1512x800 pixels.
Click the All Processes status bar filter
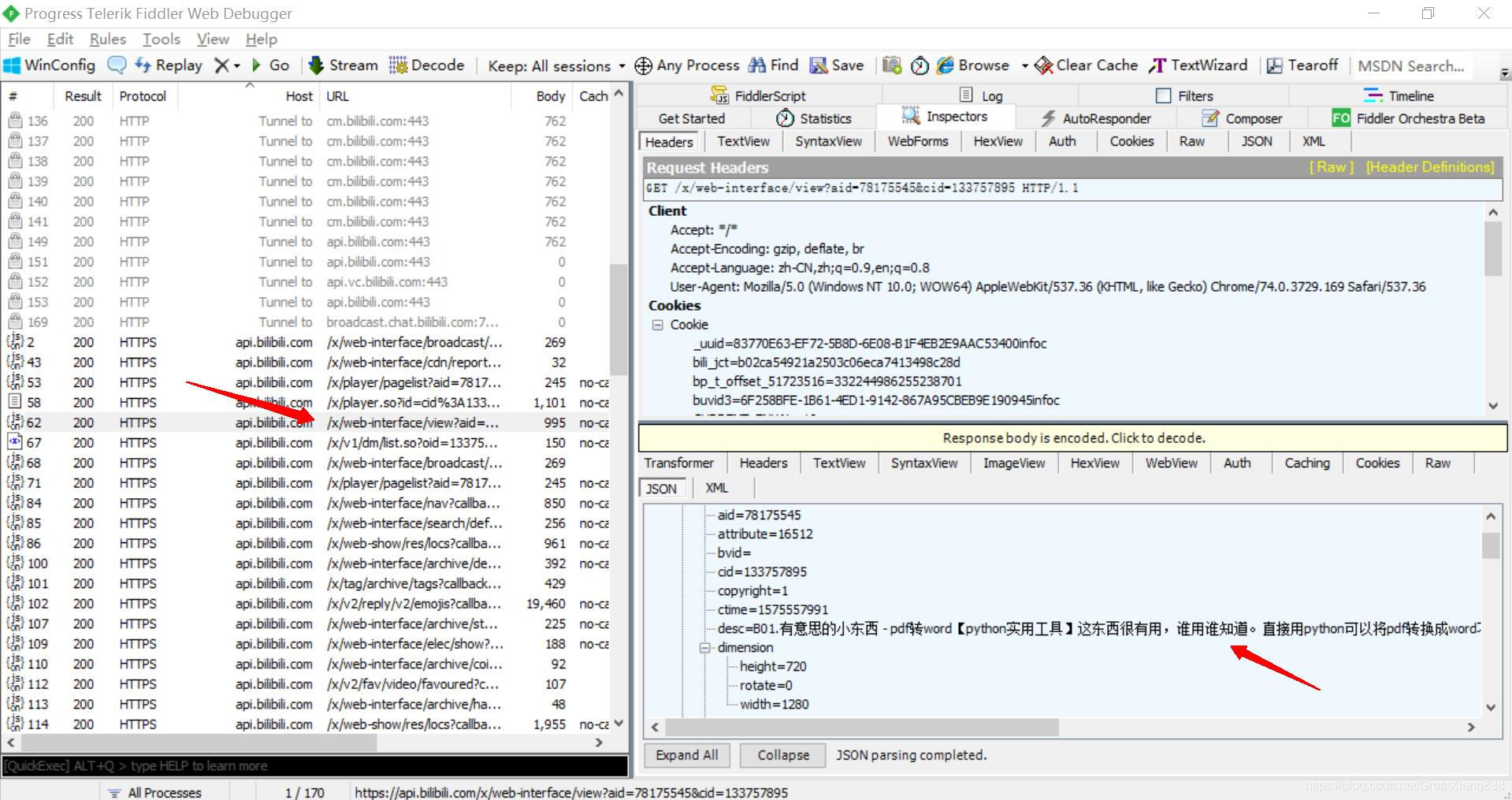[x=155, y=792]
